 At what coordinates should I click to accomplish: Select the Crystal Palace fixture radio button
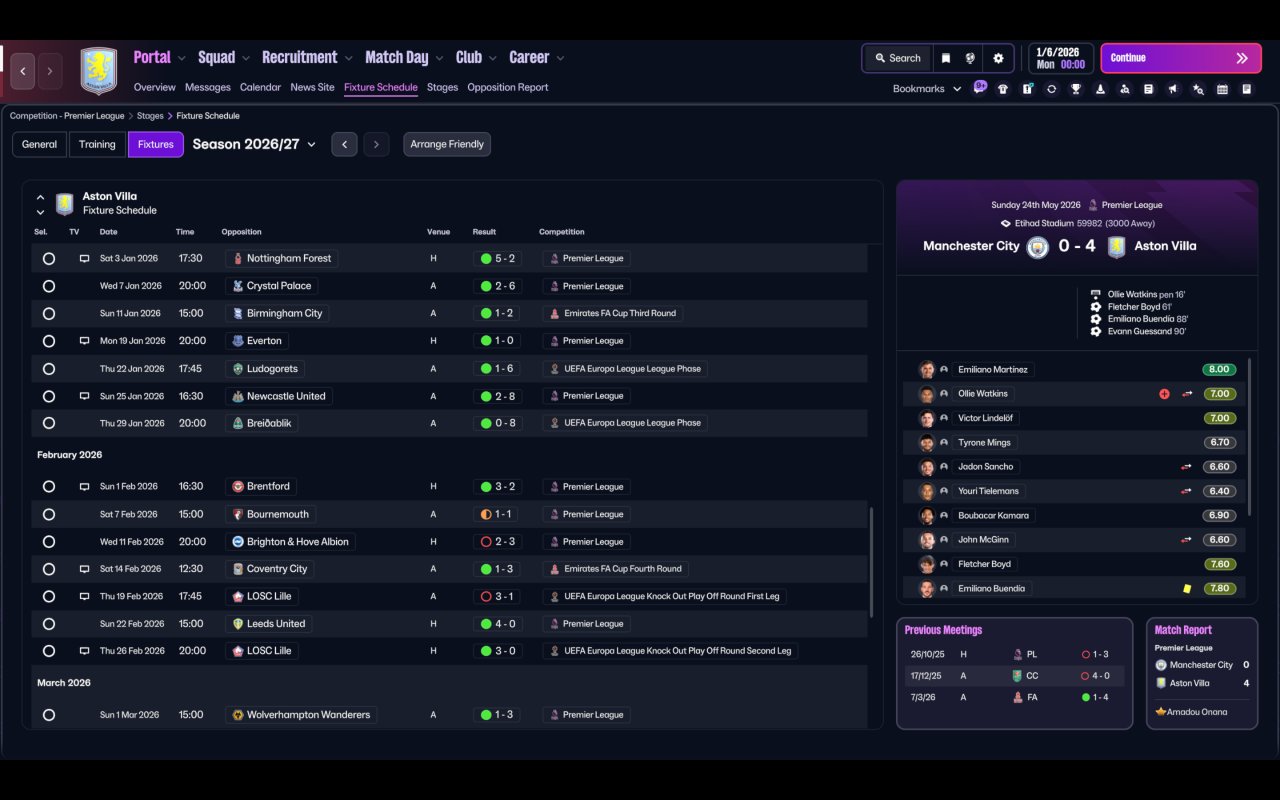pos(48,286)
